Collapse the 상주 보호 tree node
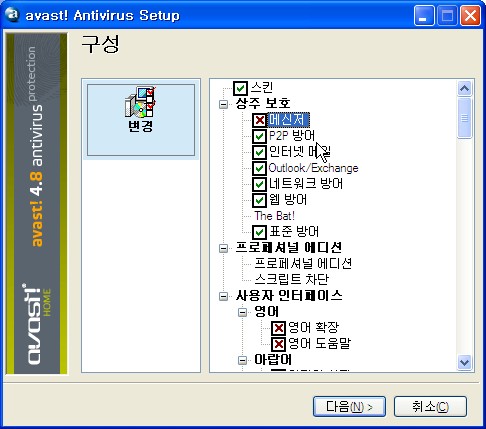The width and height of the screenshot is (486, 429). point(223,104)
